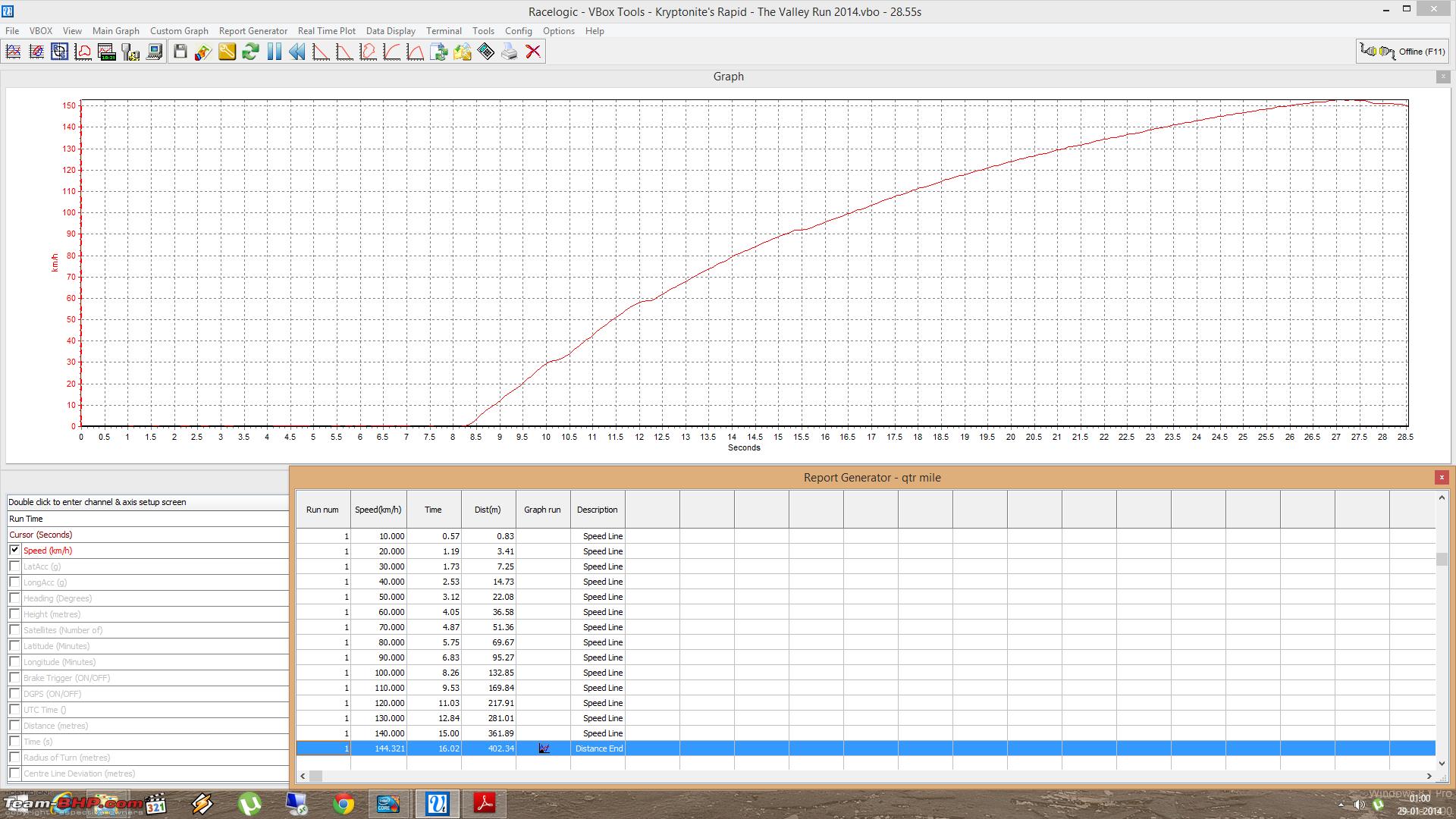Click the document with green arrows icon

[438, 52]
